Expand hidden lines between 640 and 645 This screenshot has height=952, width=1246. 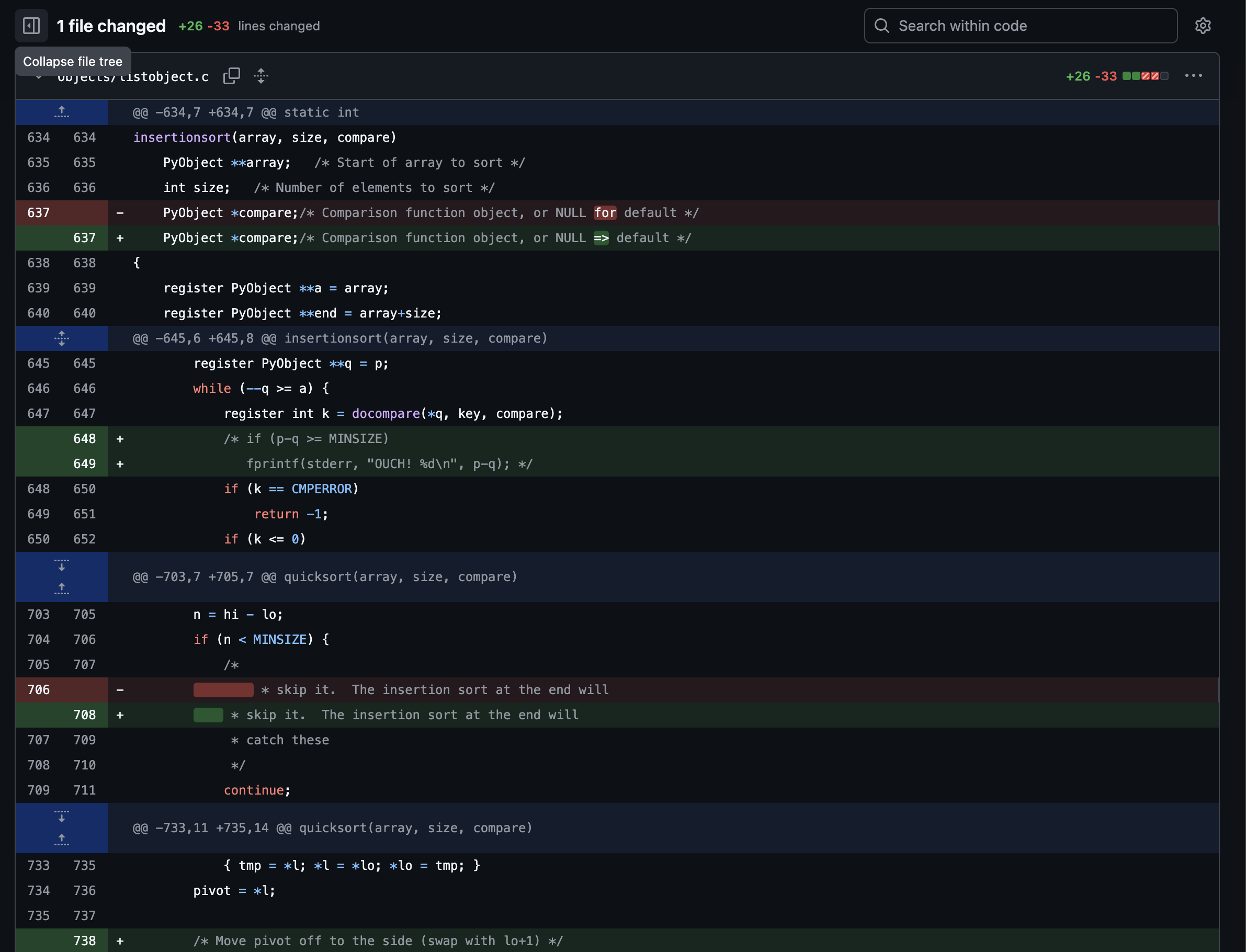62,338
